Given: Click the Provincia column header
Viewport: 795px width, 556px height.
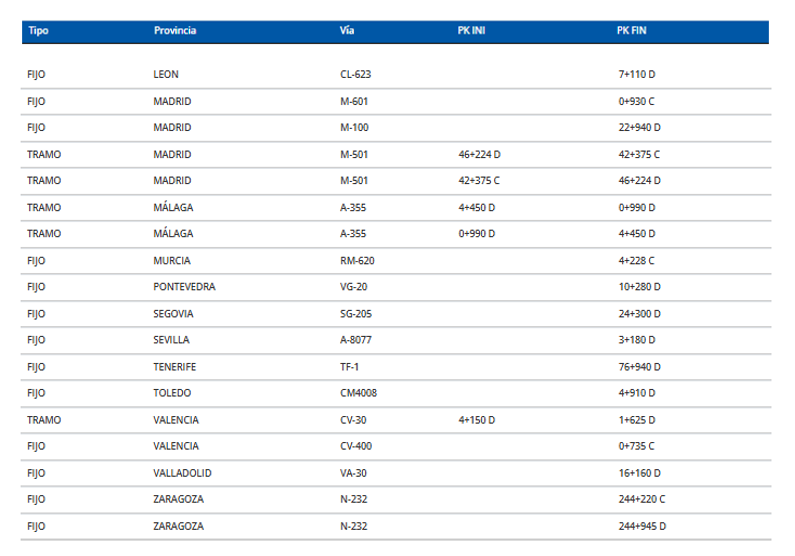Looking at the screenshot, I should pyautogui.click(x=175, y=31).
